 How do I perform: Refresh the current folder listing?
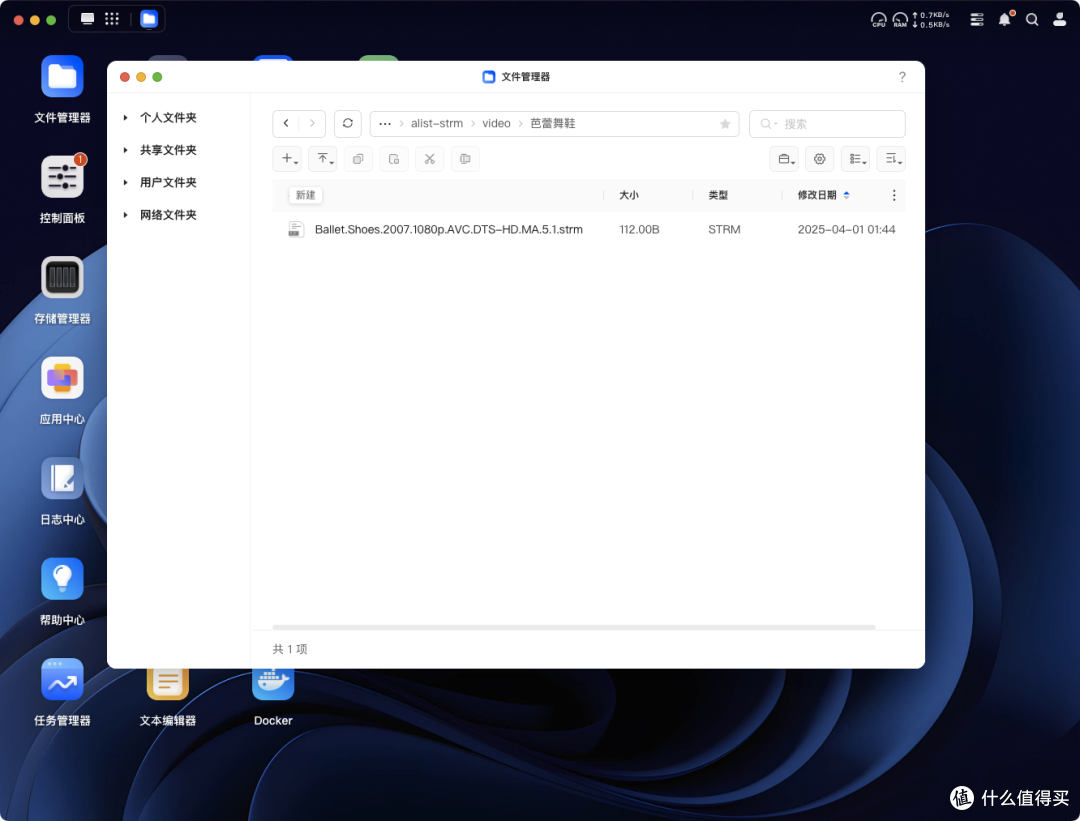(x=348, y=123)
